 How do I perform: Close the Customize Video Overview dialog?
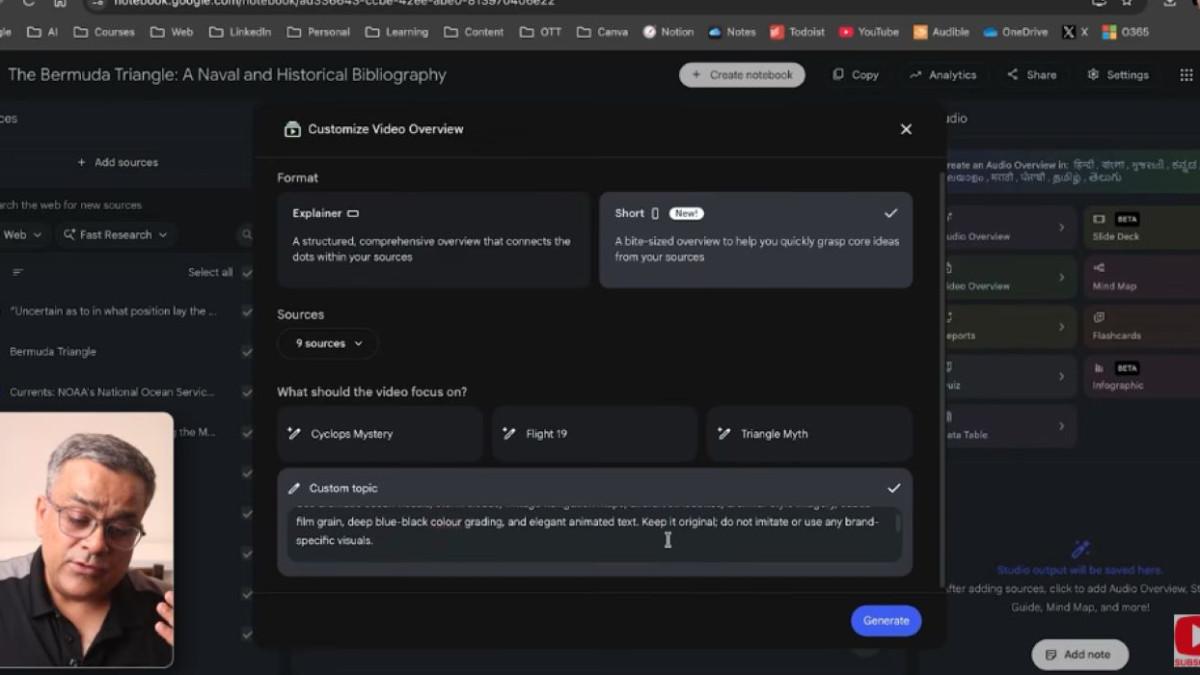tap(906, 129)
